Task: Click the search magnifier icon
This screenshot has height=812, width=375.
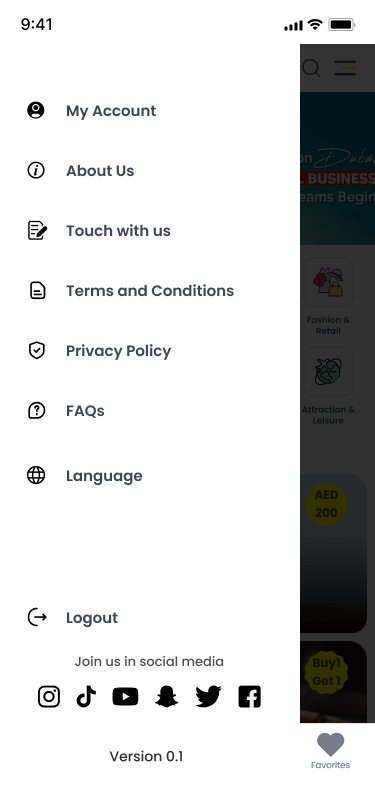Action: [x=311, y=68]
